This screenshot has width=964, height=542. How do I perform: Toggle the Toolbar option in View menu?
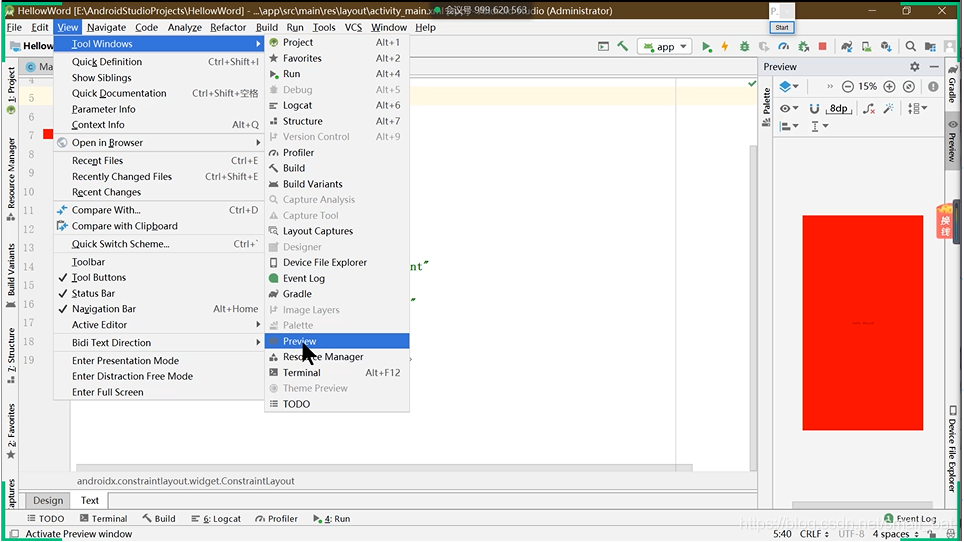click(88, 262)
